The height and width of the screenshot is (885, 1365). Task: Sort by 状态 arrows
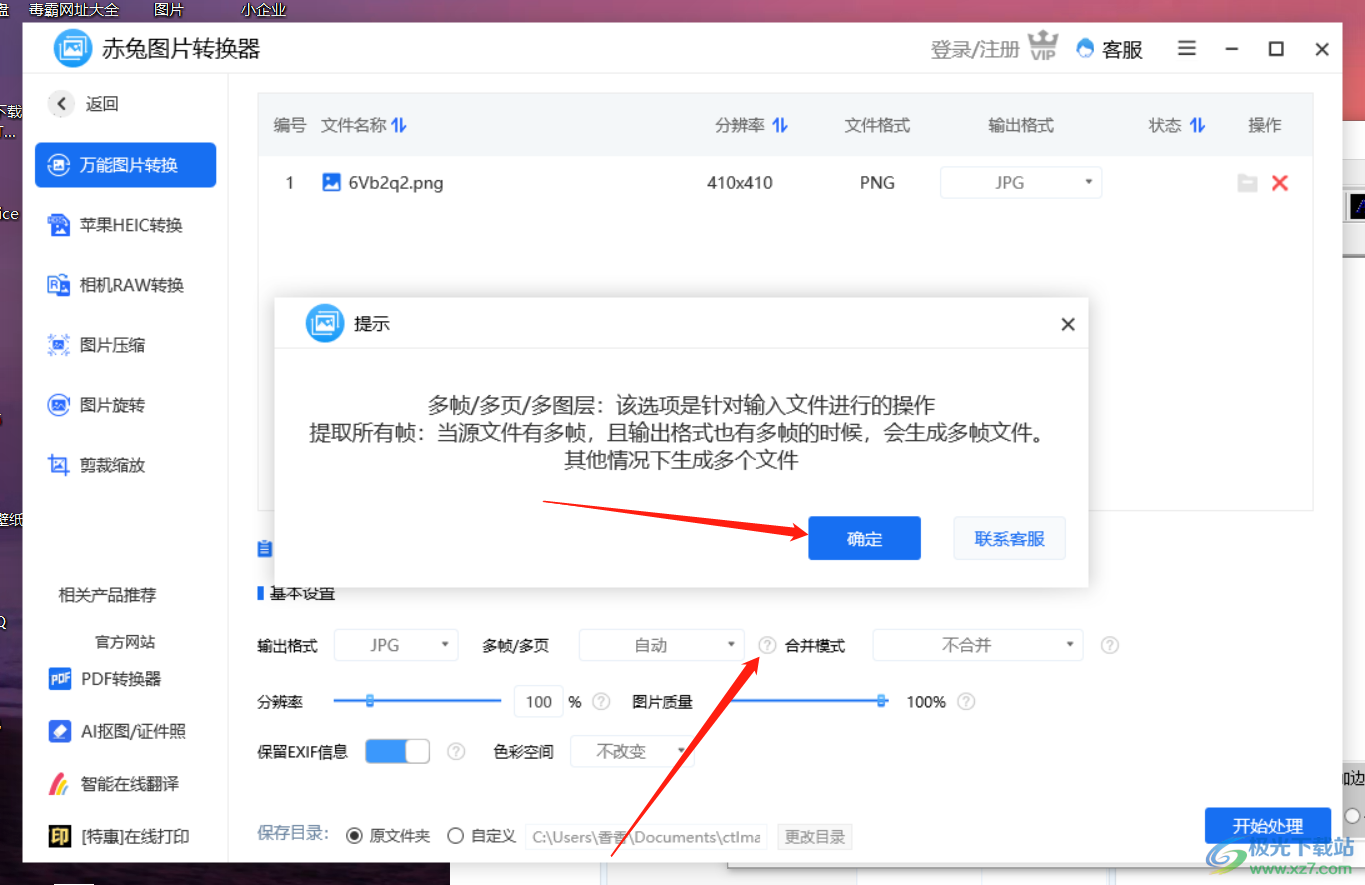click(1197, 125)
